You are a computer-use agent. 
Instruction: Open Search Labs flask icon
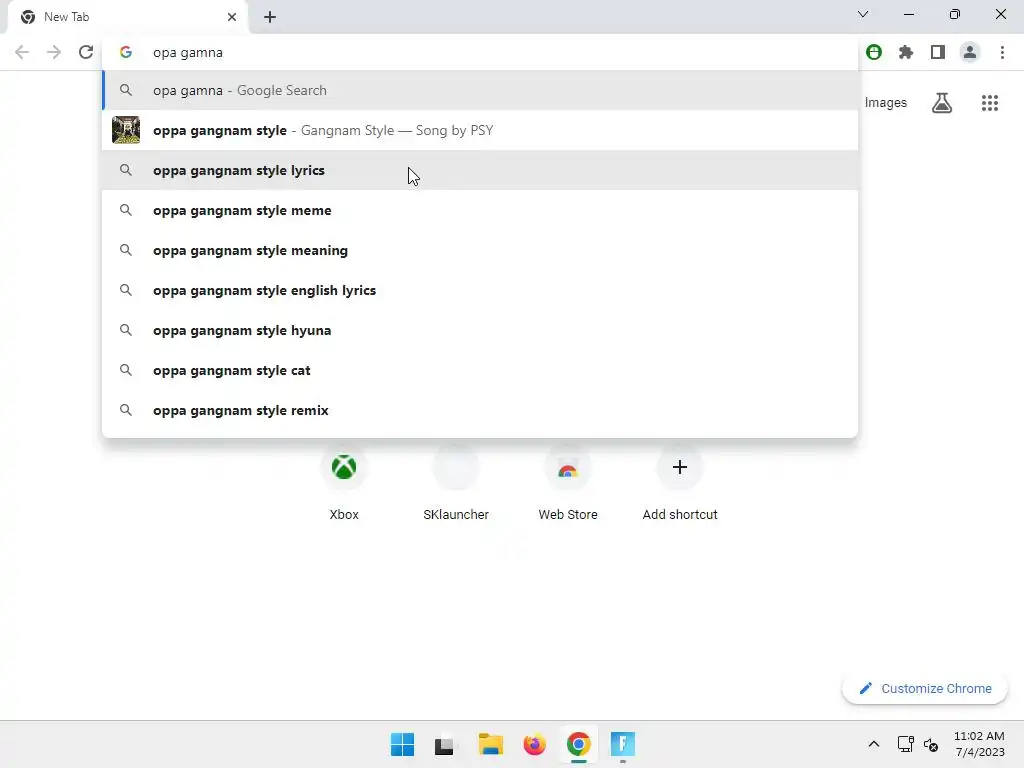(x=942, y=103)
